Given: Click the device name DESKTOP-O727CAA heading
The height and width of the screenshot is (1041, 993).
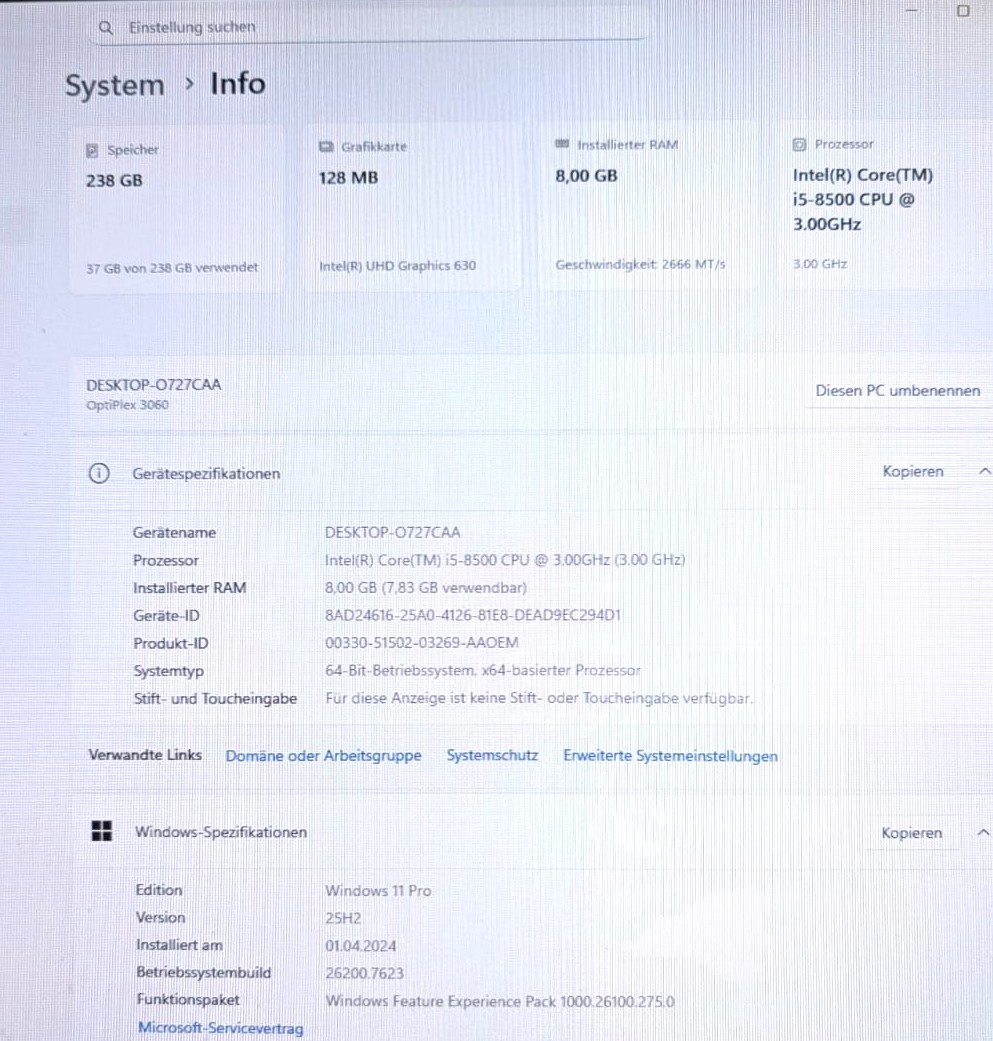Looking at the screenshot, I should [x=153, y=385].
